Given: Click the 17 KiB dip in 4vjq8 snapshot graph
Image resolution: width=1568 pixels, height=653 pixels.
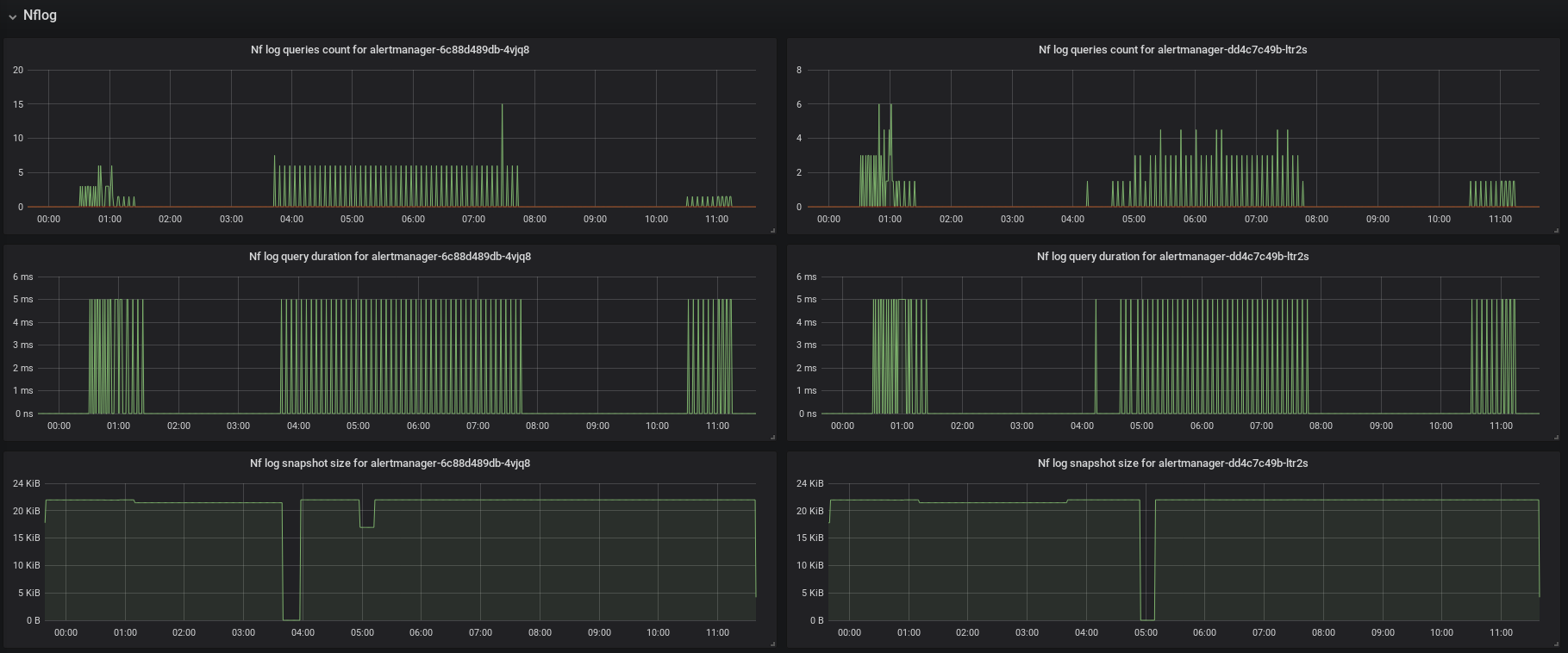Looking at the screenshot, I should 367,526.
